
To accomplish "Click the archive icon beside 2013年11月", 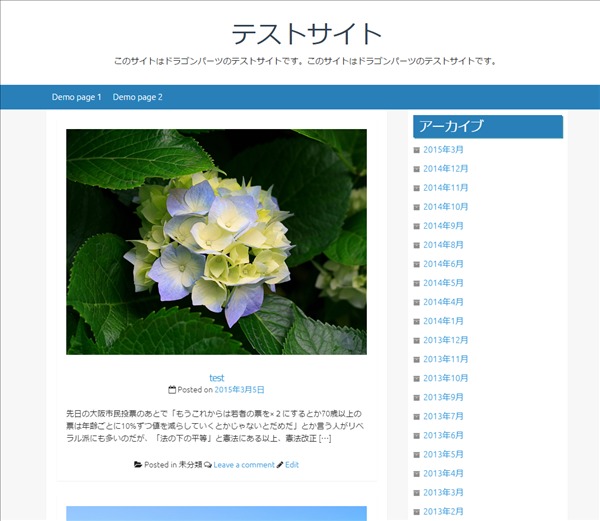I will [417, 360].
